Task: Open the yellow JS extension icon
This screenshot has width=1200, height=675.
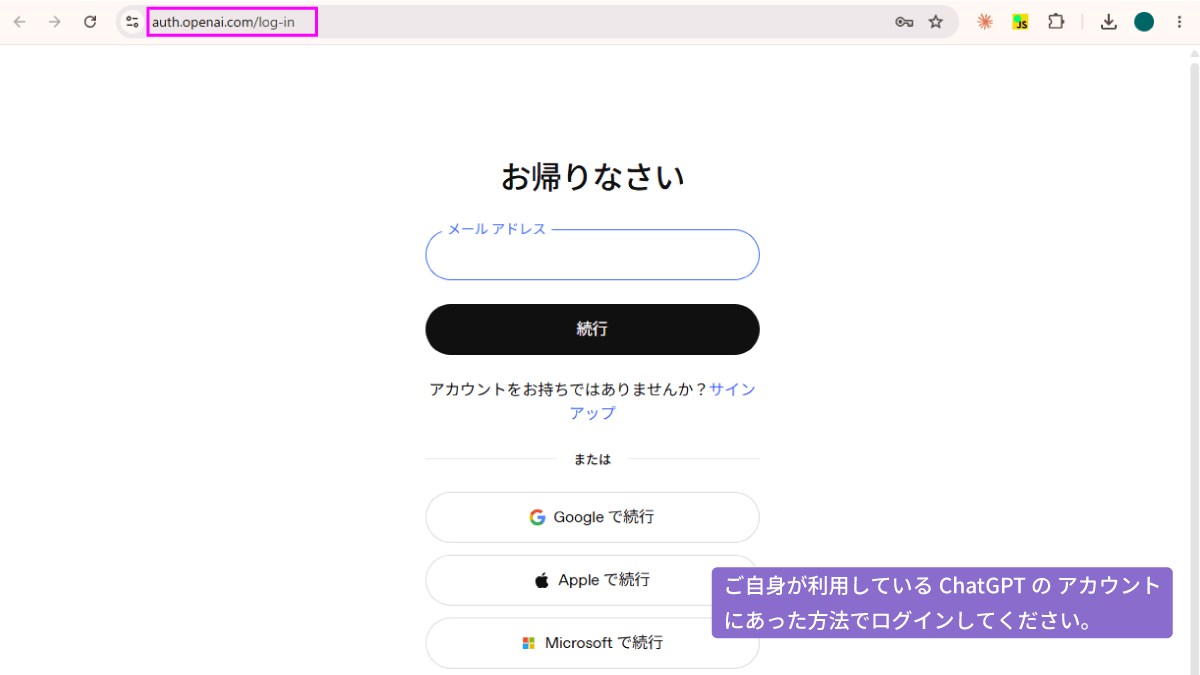Action: click(1020, 22)
